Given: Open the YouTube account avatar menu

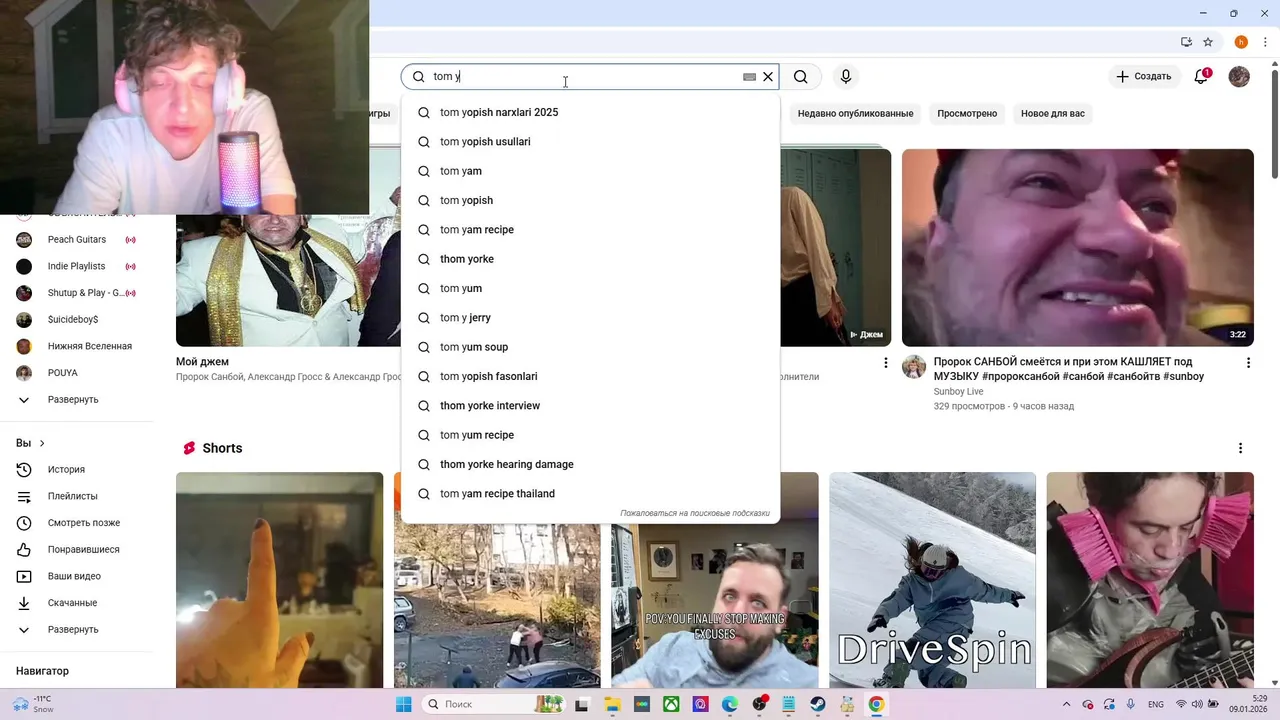Looking at the screenshot, I should (1239, 76).
